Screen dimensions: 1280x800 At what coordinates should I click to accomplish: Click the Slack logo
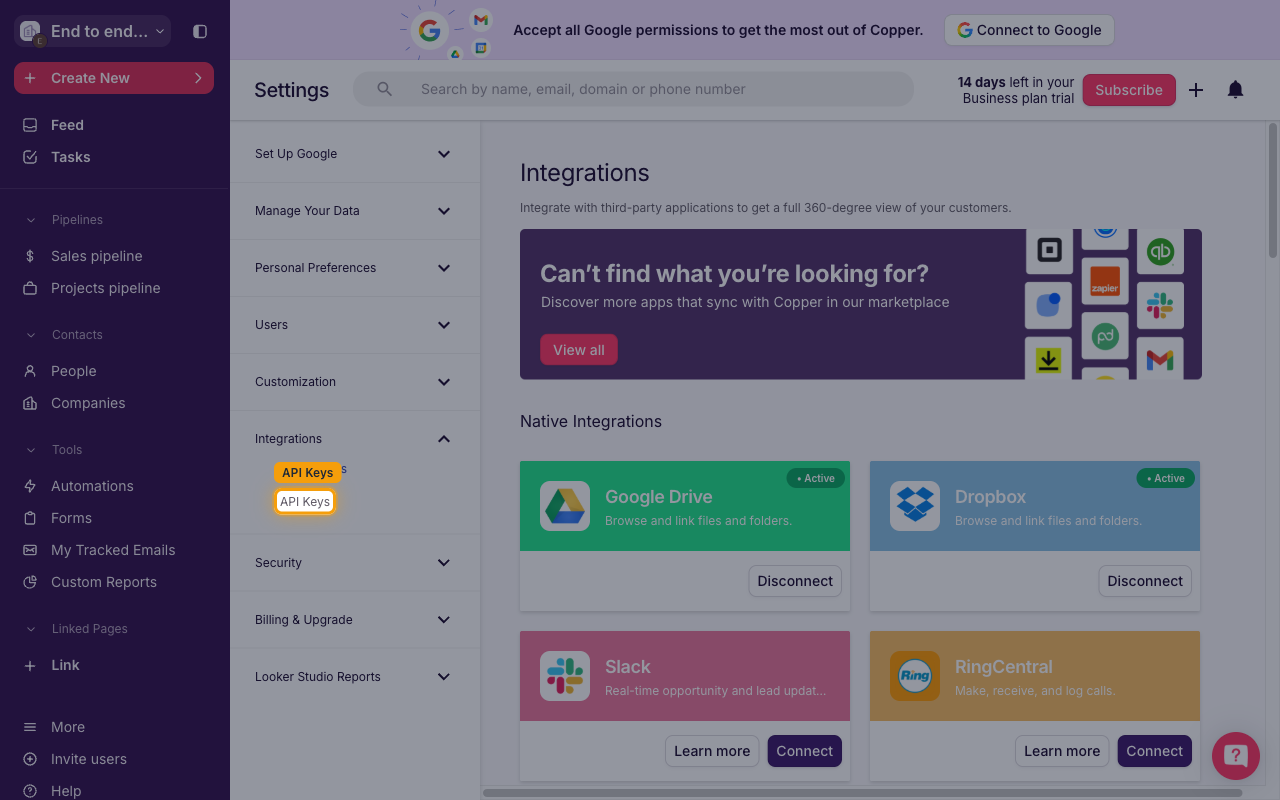[565, 676]
